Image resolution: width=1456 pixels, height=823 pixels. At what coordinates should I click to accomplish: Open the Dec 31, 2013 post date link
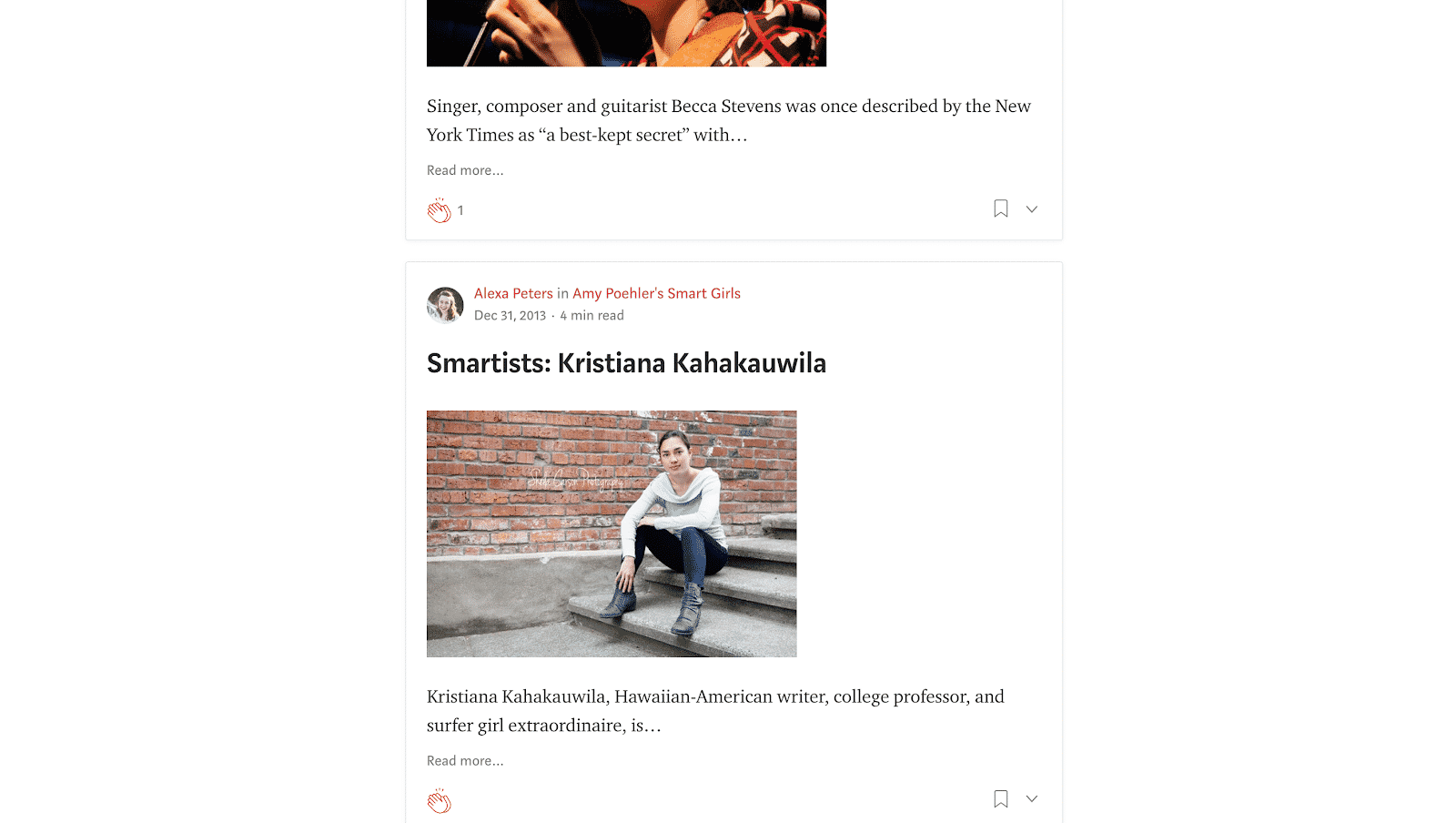click(x=510, y=315)
